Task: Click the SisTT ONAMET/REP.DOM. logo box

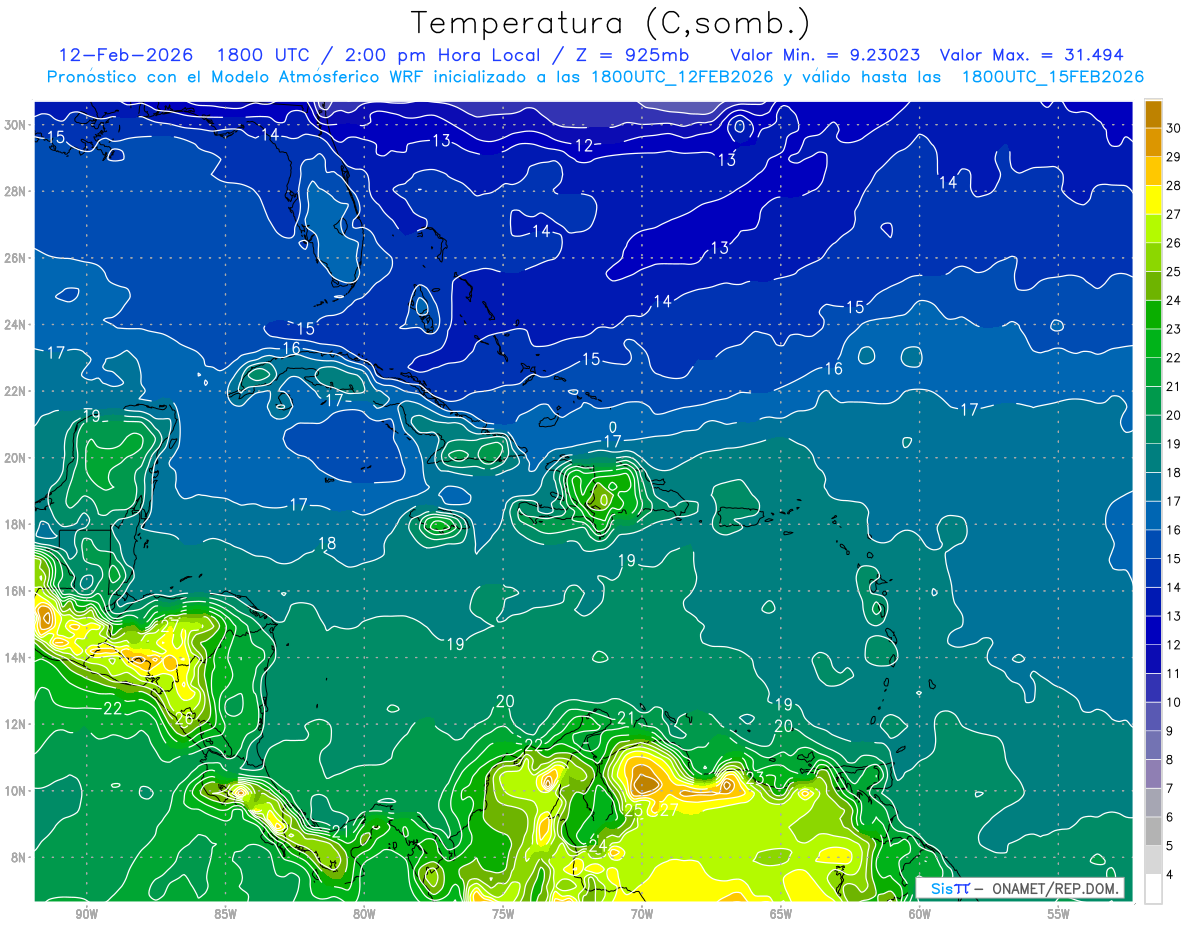Action: 1021,888
